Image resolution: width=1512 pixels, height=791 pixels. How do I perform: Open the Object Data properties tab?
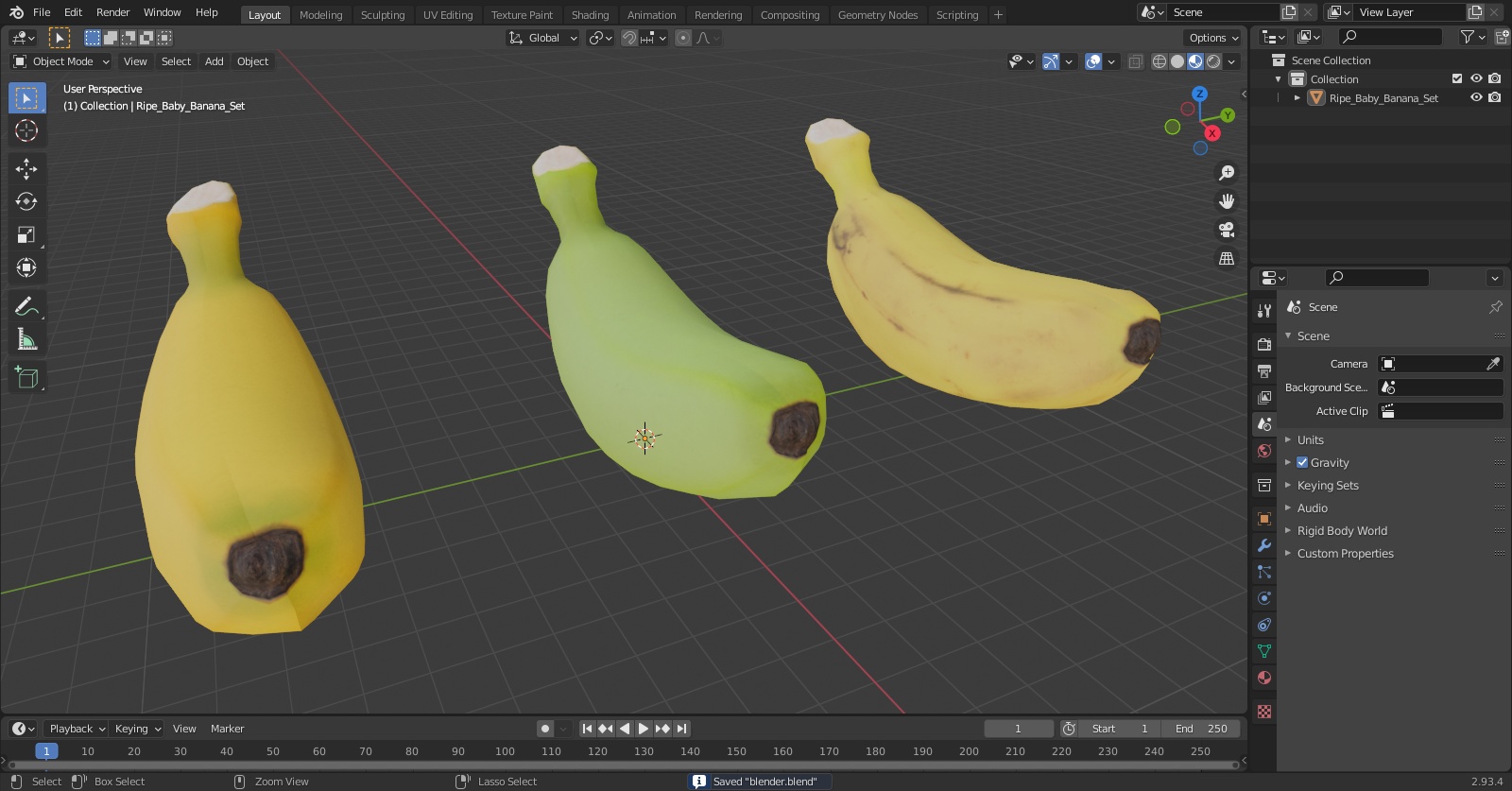pyautogui.click(x=1263, y=651)
